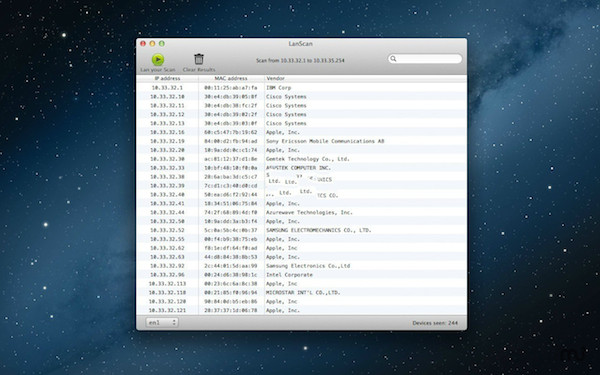600x375 pixels.
Task: Select the row with IP 10.33.32.1
Action: tap(302, 88)
